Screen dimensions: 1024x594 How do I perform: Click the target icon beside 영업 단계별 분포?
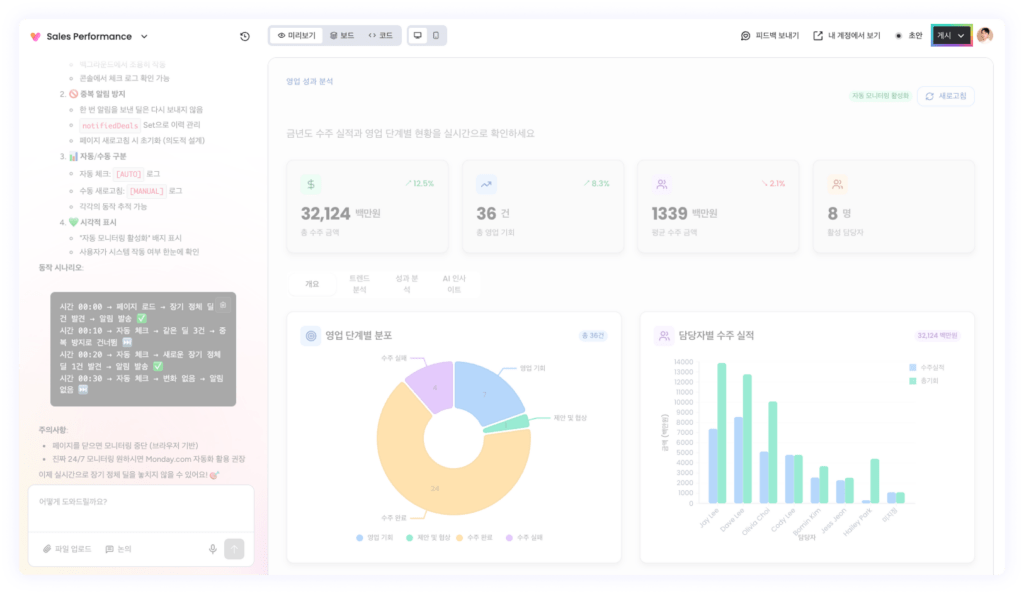(311, 336)
